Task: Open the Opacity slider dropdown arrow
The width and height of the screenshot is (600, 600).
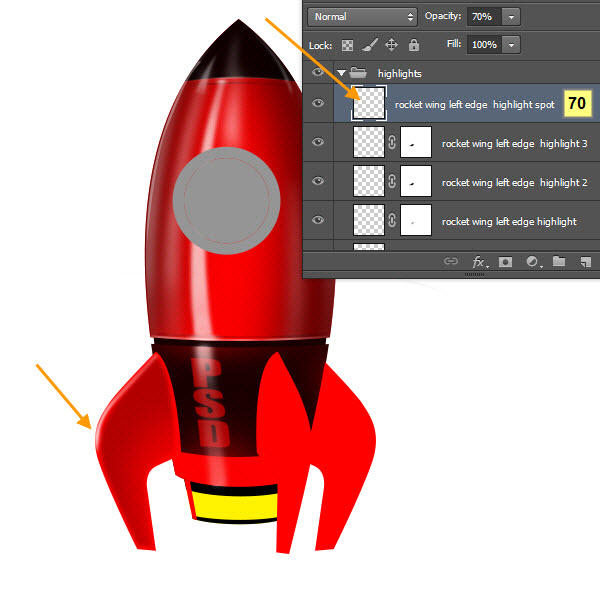Action: click(512, 17)
